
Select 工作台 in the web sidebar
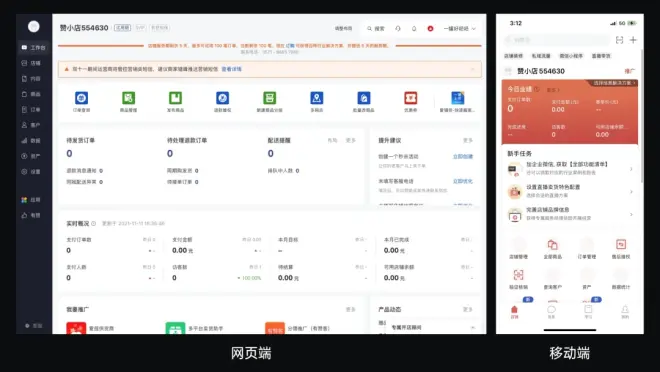34,48
